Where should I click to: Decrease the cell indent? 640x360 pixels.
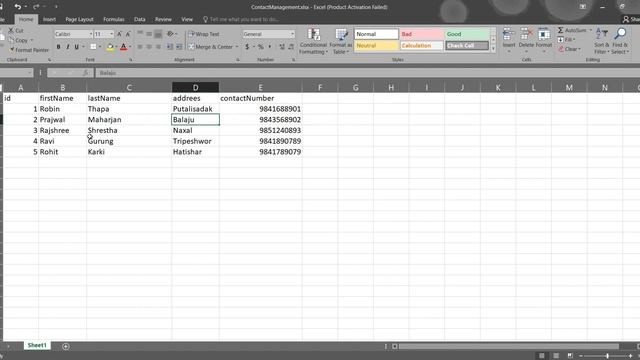170,47
